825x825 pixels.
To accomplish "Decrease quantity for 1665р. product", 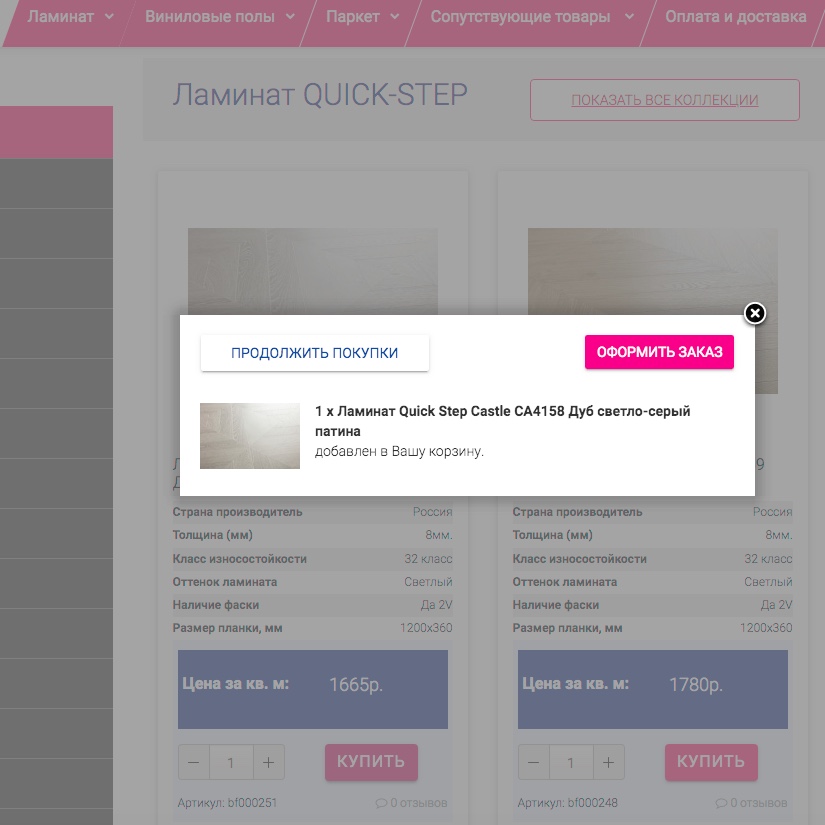I will pos(194,763).
